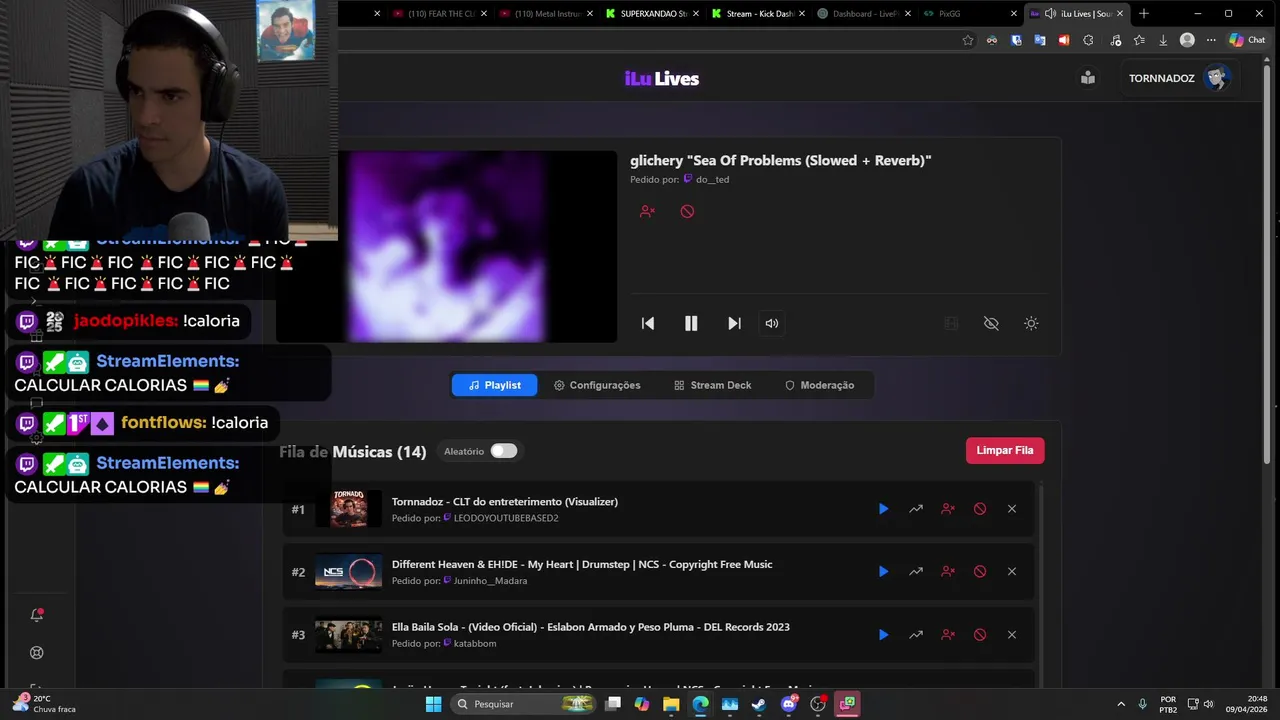Open Steam from the taskbar

(759, 704)
